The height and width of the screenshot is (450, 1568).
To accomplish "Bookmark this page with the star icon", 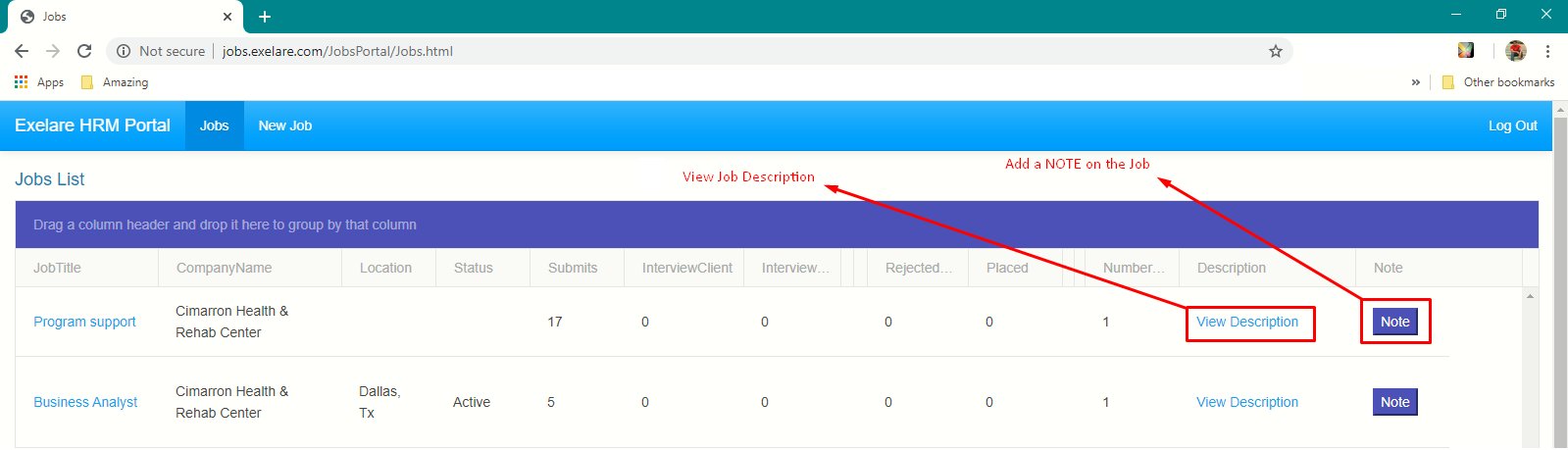I will click(x=1276, y=51).
